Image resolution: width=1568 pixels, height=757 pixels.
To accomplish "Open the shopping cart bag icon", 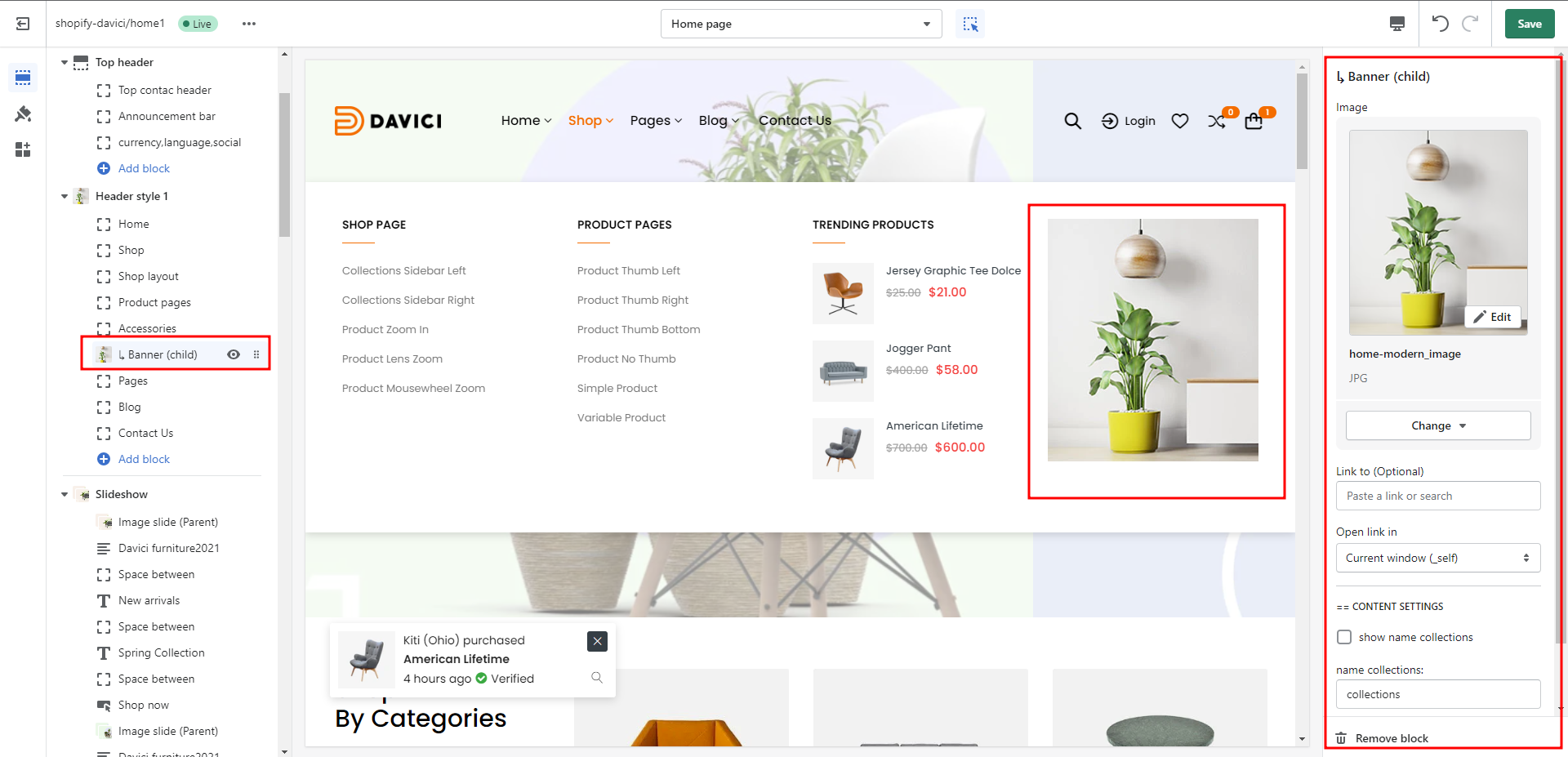I will coord(1254,121).
